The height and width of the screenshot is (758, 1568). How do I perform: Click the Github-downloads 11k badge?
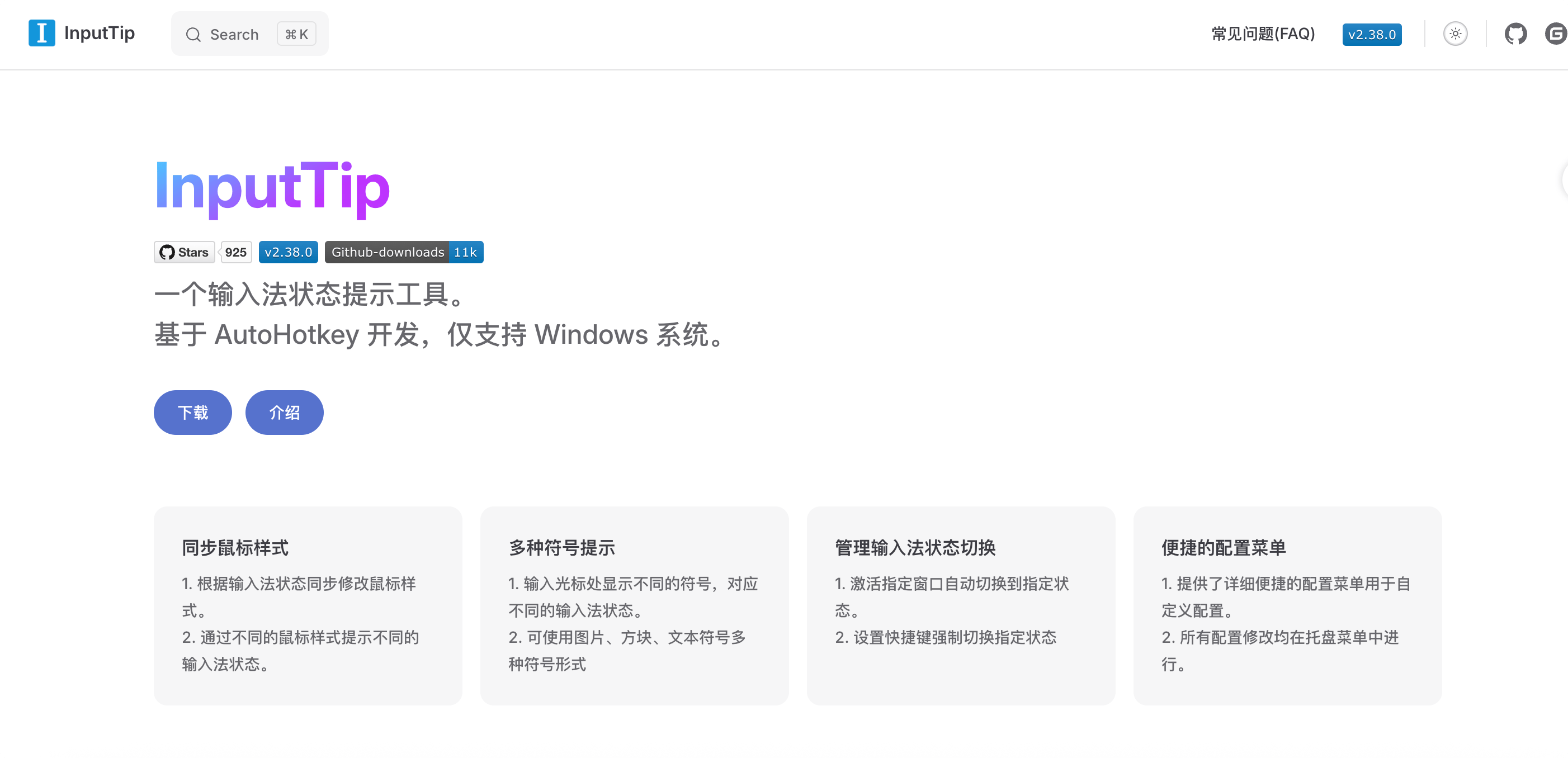tap(404, 252)
